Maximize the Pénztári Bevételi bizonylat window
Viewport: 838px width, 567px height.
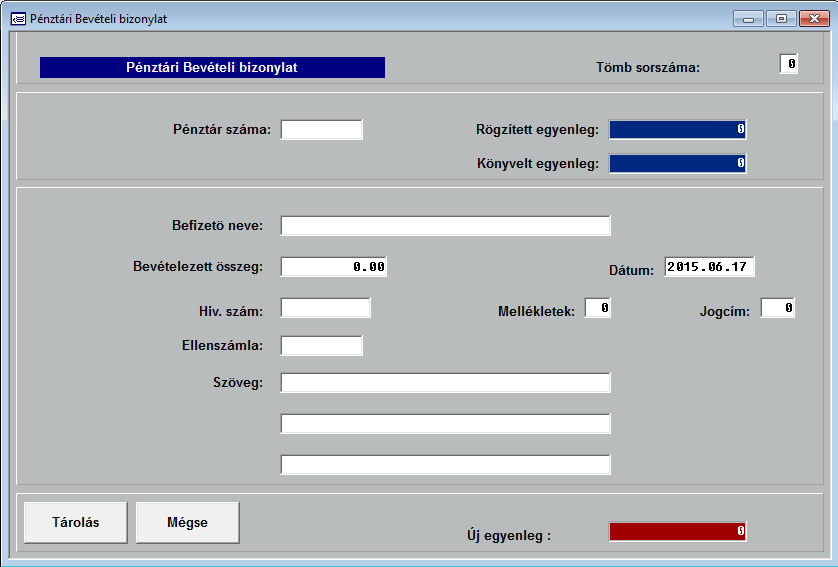click(781, 19)
